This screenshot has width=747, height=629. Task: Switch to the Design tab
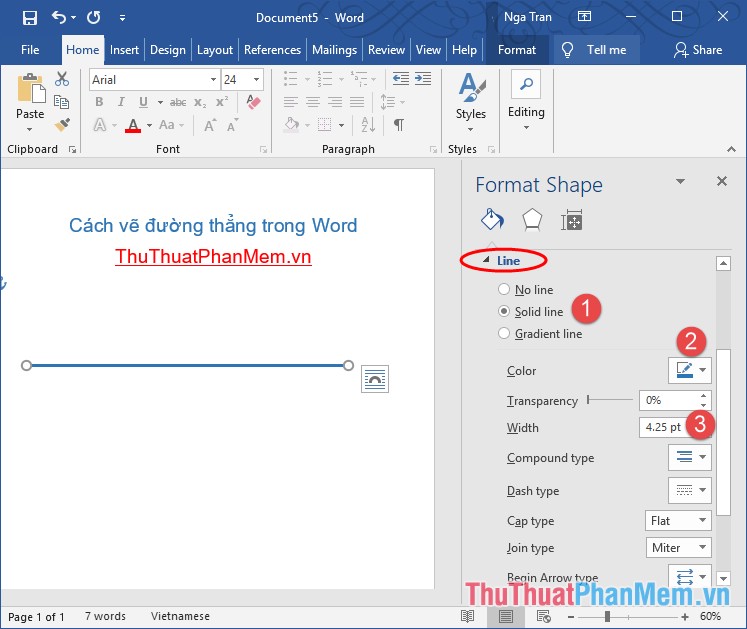coord(168,50)
